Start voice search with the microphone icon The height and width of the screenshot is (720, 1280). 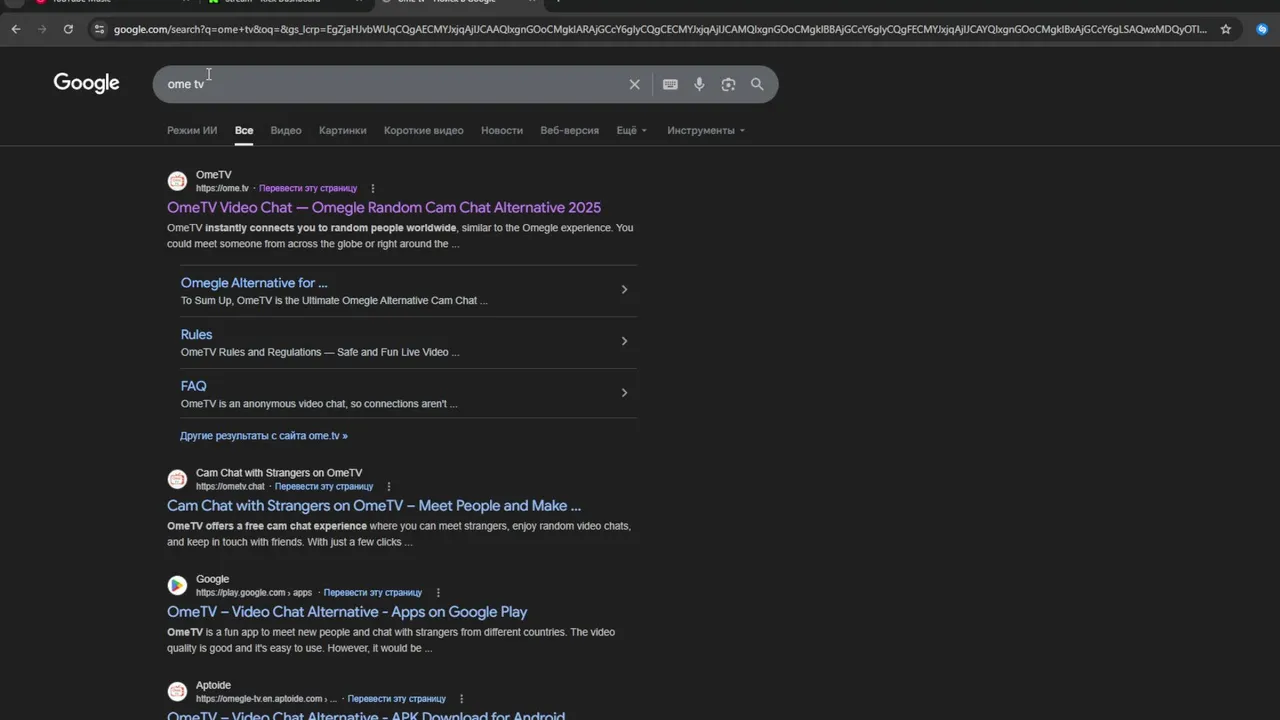tap(699, 85)
